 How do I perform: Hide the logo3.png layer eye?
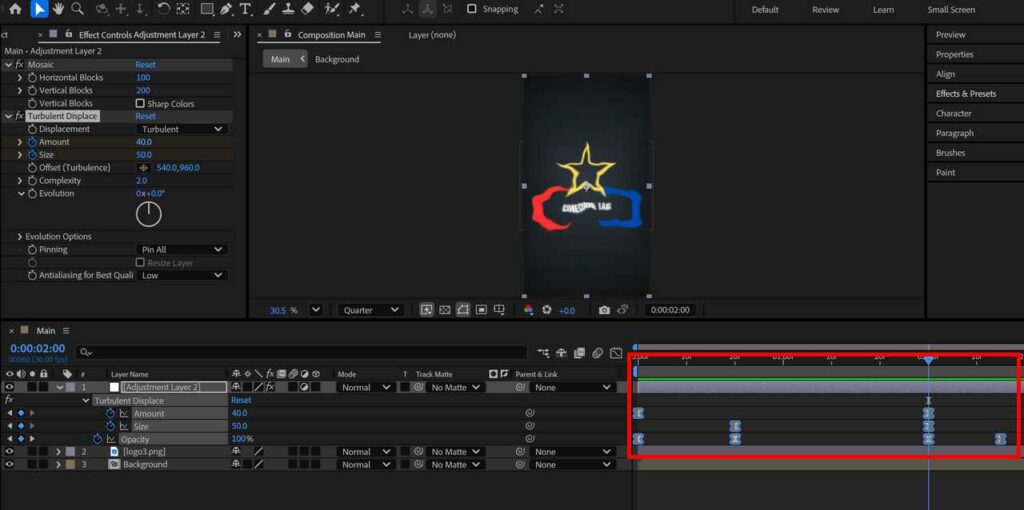9,451
